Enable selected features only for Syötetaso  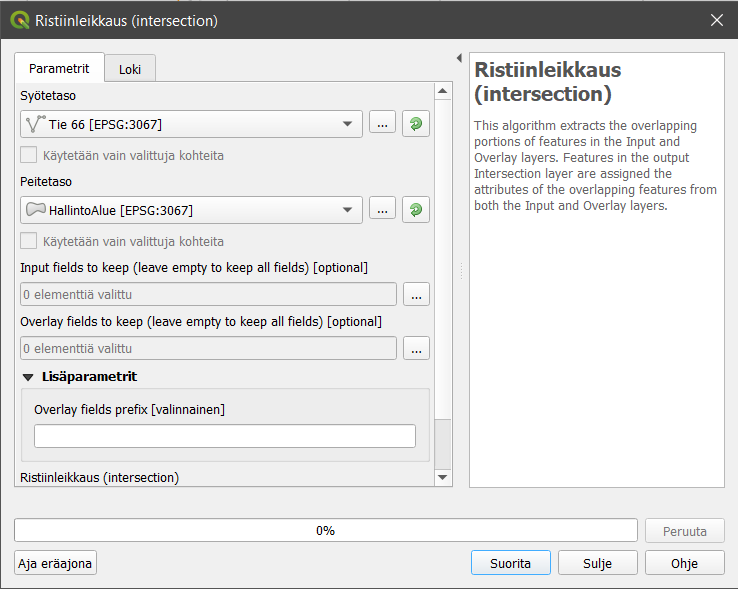point(29,156)
